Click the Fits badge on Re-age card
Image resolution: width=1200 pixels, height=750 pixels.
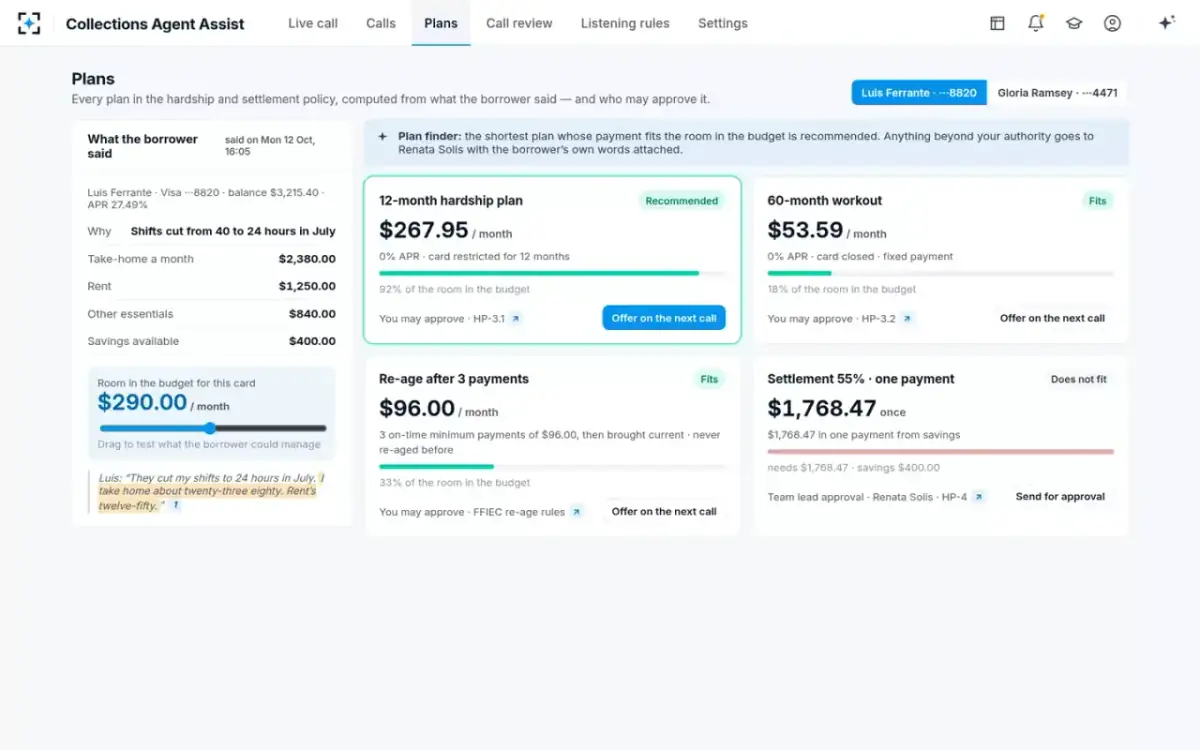(x=709, y=379)
